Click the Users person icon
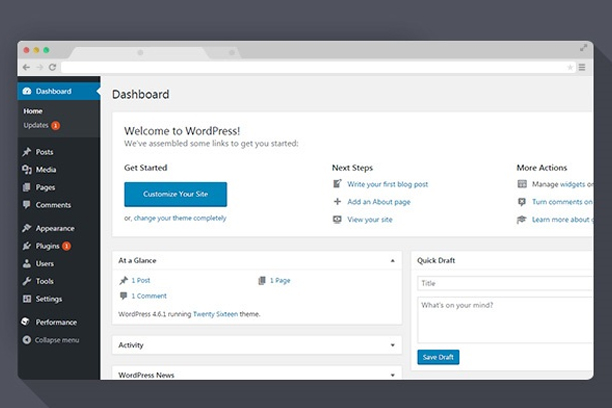The height and width of the screenshot is (408, 612). (27, 264)
